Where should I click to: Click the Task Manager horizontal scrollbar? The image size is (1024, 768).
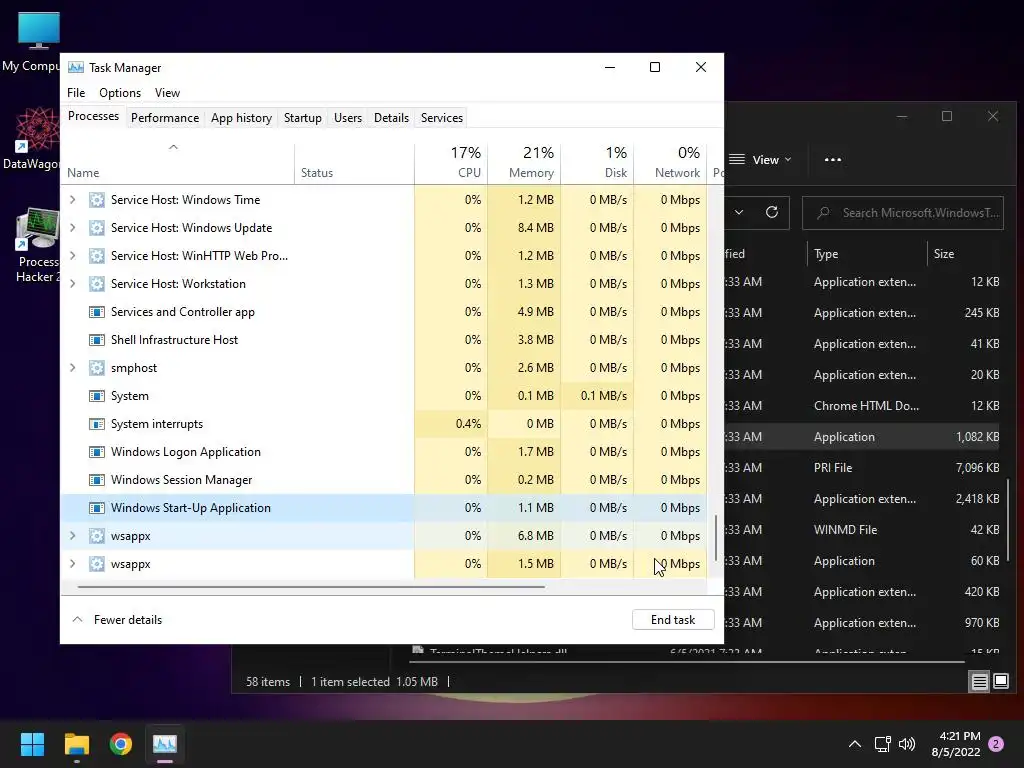[x=311, y=587]
